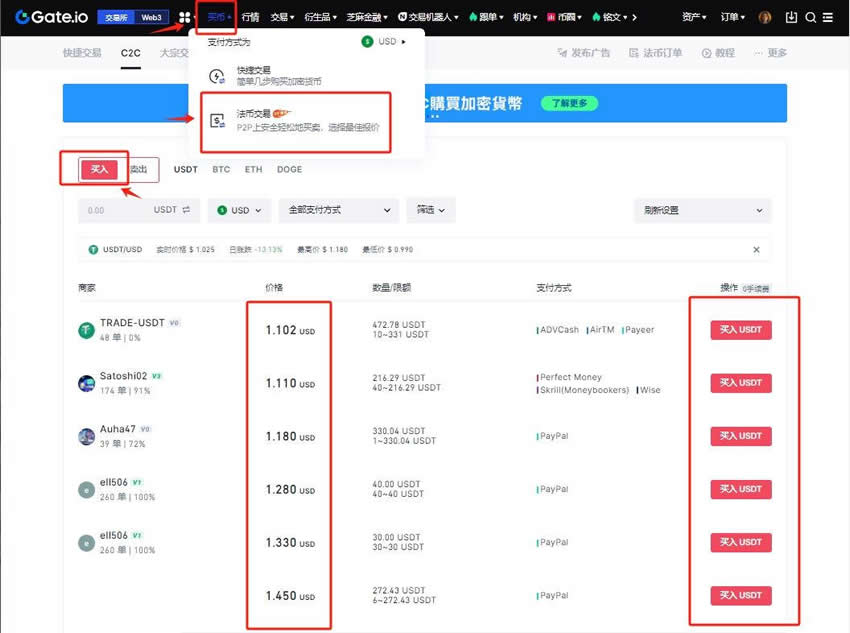This screenshot has width=850, height=633.
Task: Select the BTC coin tab
Action: (x=221, y=170)
